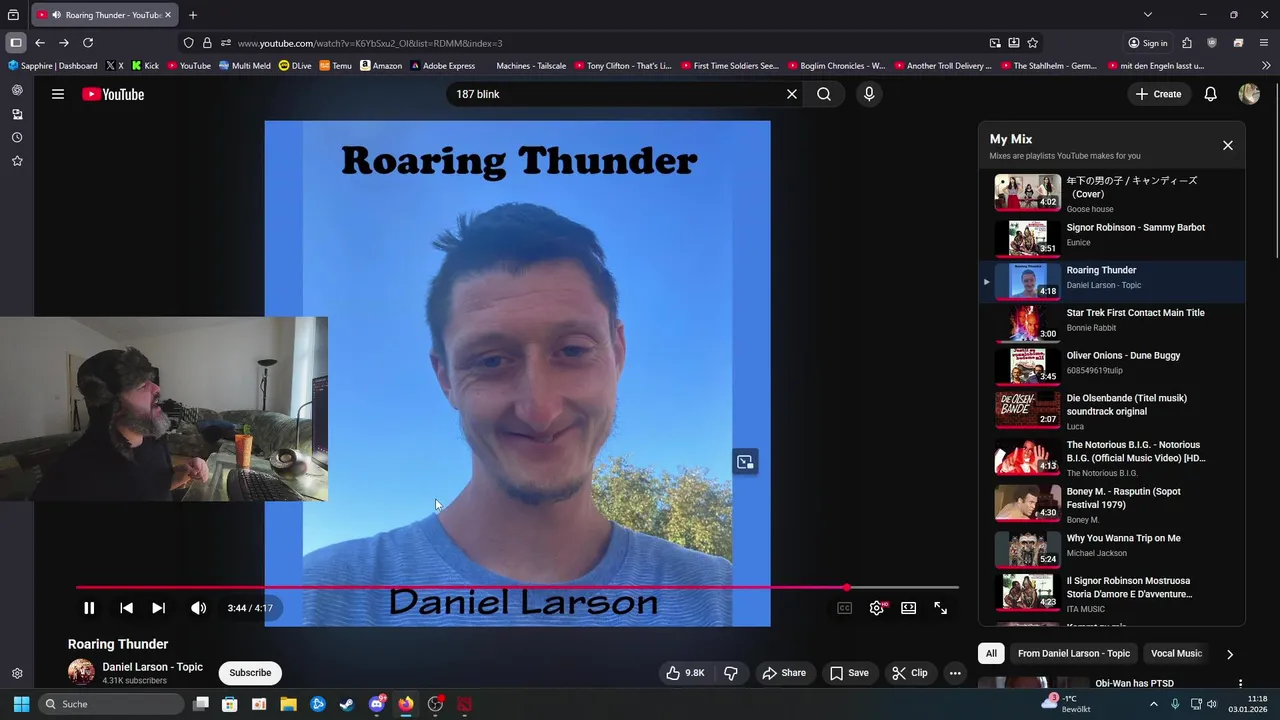Image resolution: width=1280 pixels, height=720 pixels.
Task: Go to YouTube home via logo
Action: pos(113,94)
